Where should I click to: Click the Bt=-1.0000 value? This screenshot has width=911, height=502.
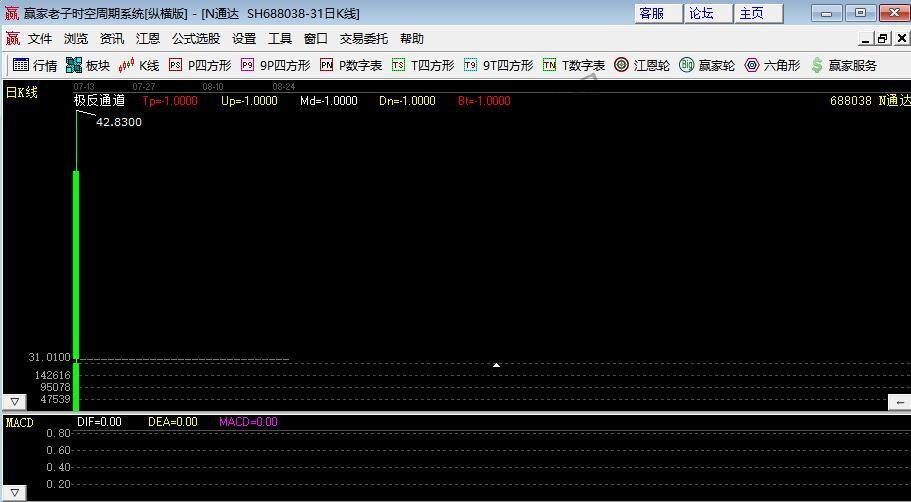pyautogui.click(x=484, y=101)
